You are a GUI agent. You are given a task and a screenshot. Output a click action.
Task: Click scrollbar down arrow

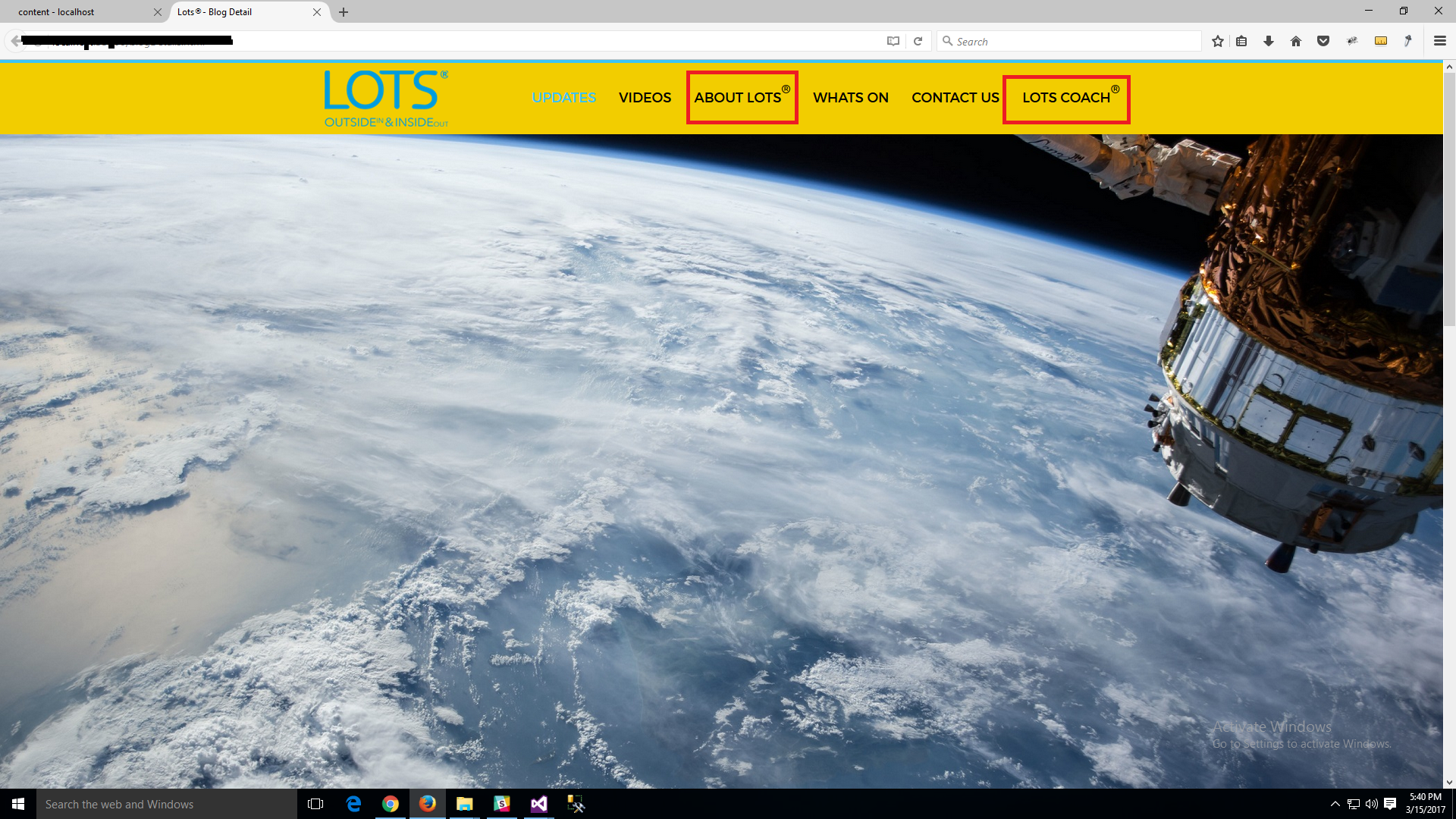[1449, 783]
